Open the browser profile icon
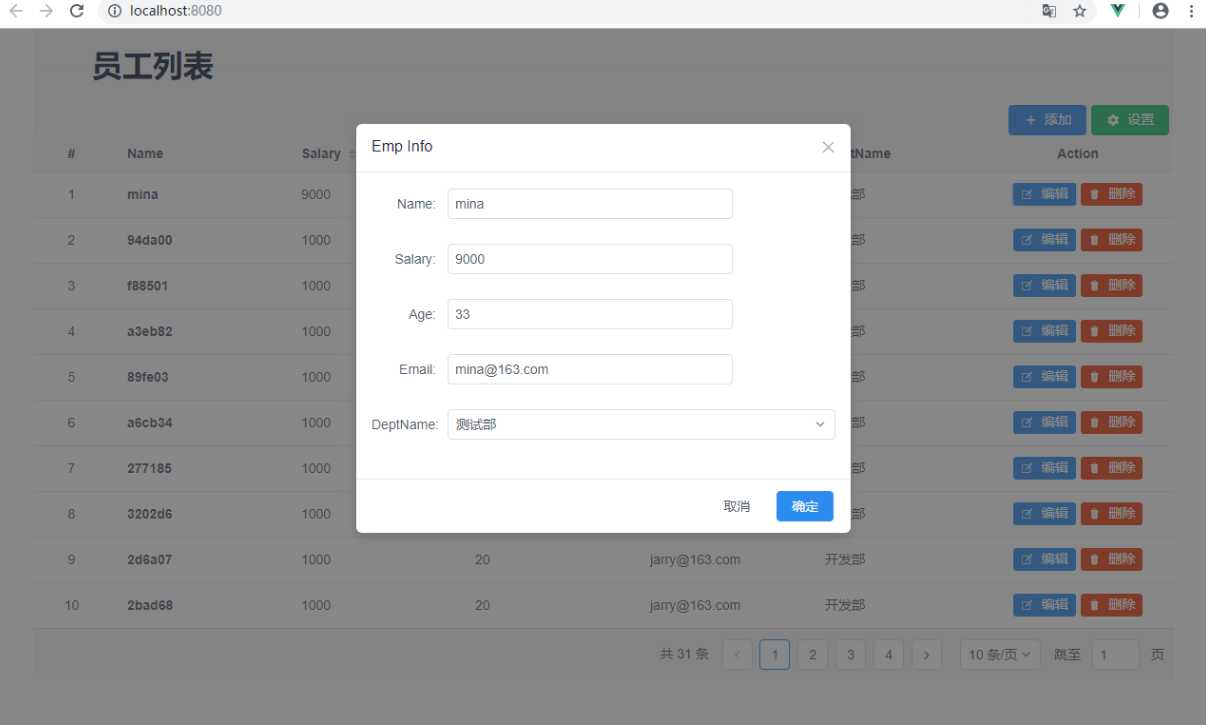This screenshot has height=725, width=1206. click(1160, 11)
